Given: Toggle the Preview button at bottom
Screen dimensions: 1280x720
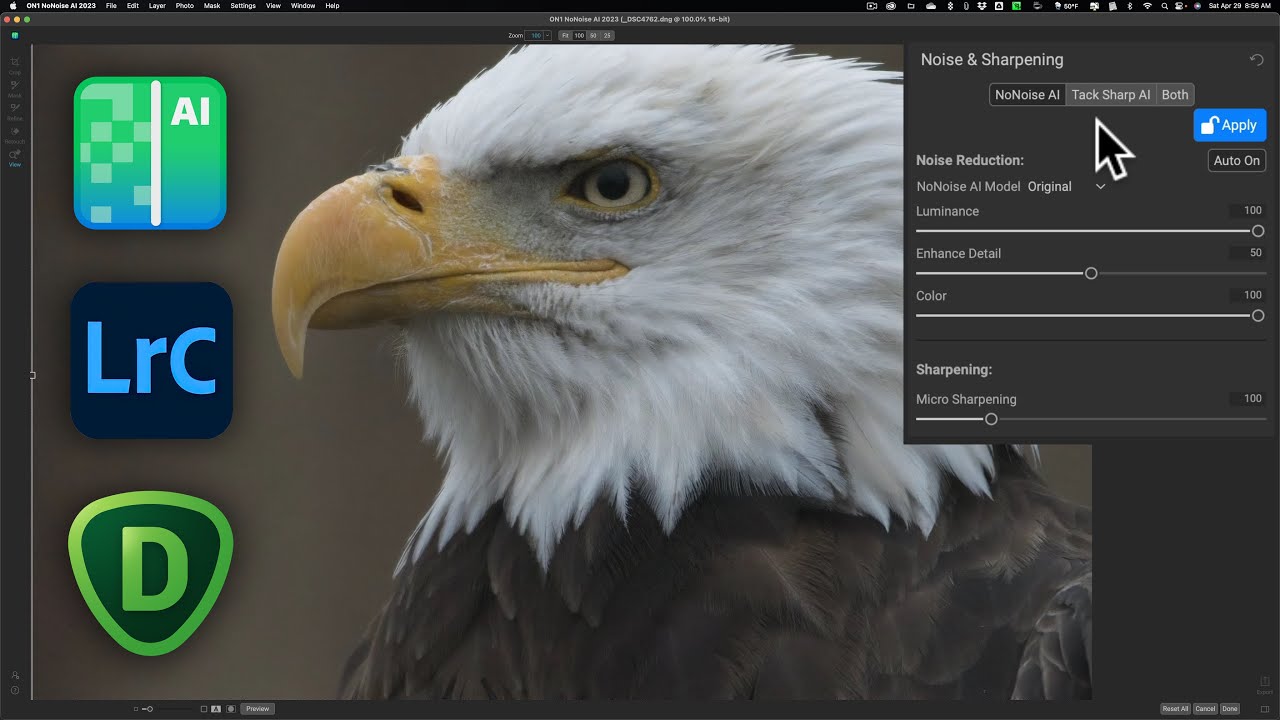Looking at the screenshot, I should tap(257, 709).
